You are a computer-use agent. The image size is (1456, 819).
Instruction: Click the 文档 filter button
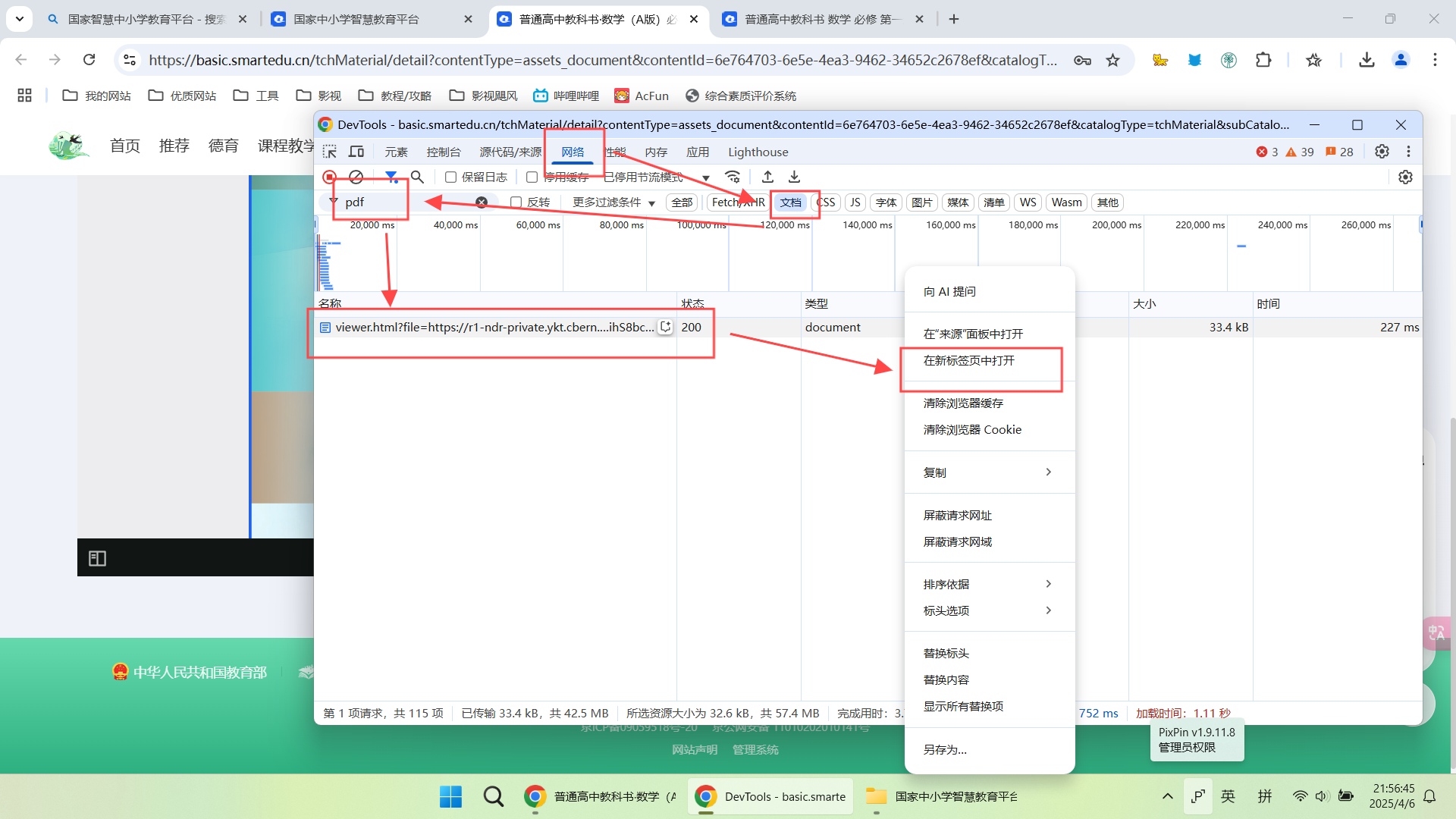(790, 202)
